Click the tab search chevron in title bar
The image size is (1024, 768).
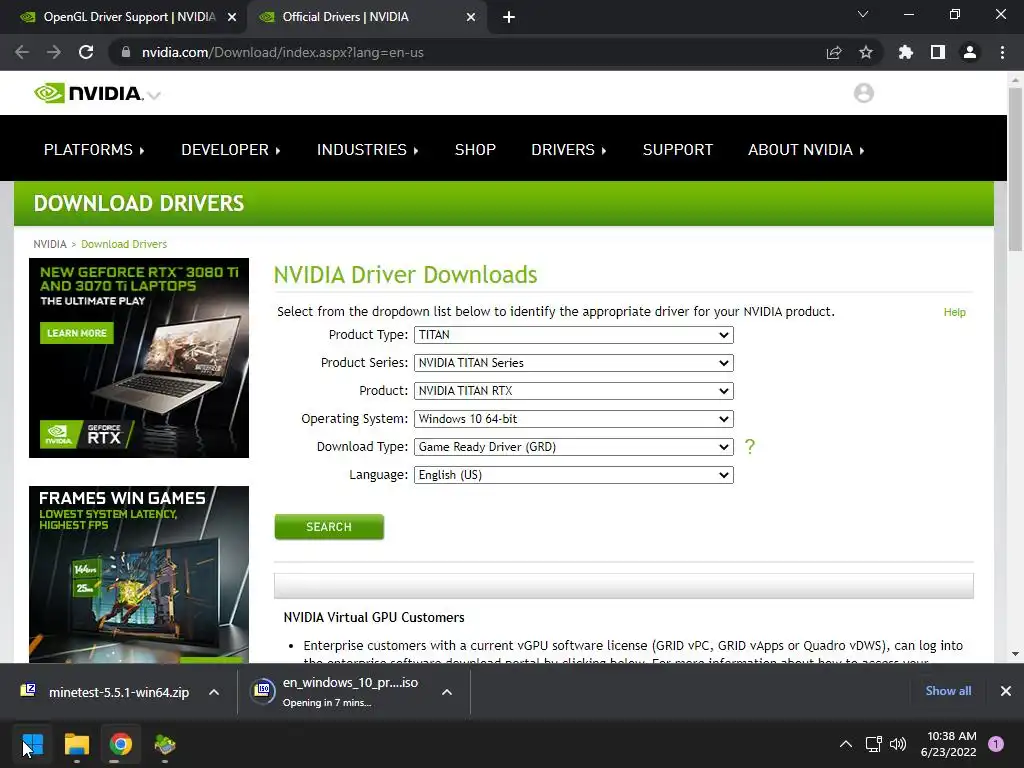point(863,14)
